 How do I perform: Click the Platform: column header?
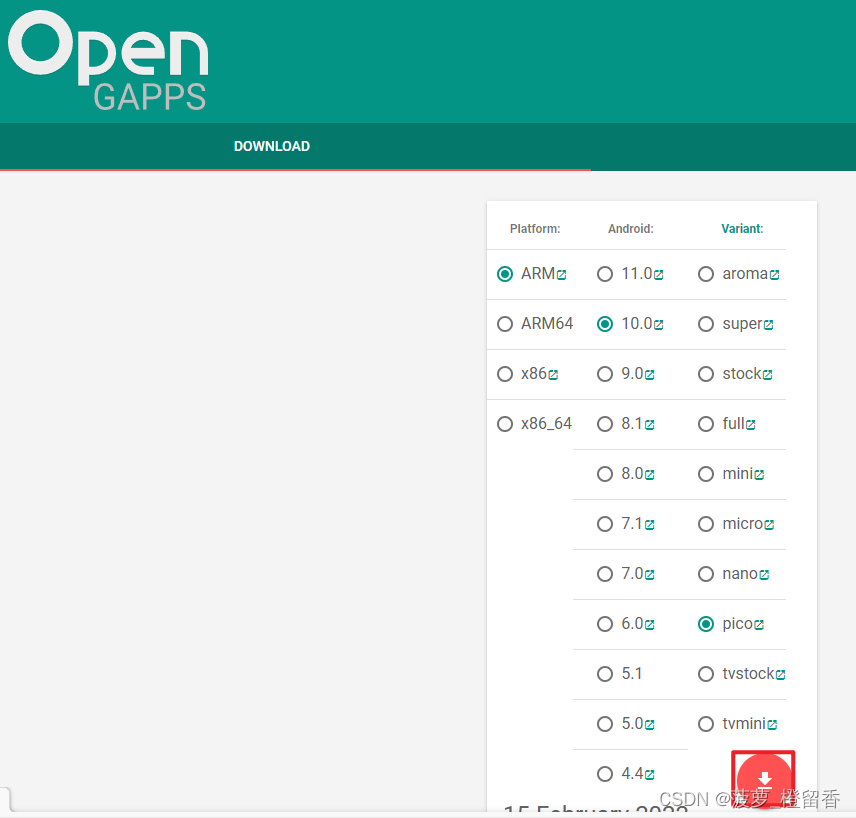(x=535, y=229)
